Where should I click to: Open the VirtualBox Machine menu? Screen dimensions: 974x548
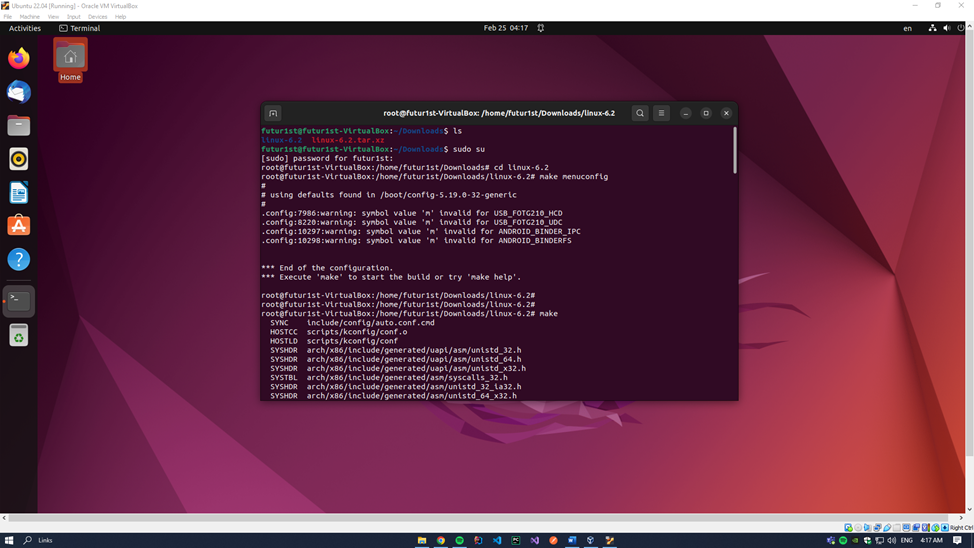(29, 17)
